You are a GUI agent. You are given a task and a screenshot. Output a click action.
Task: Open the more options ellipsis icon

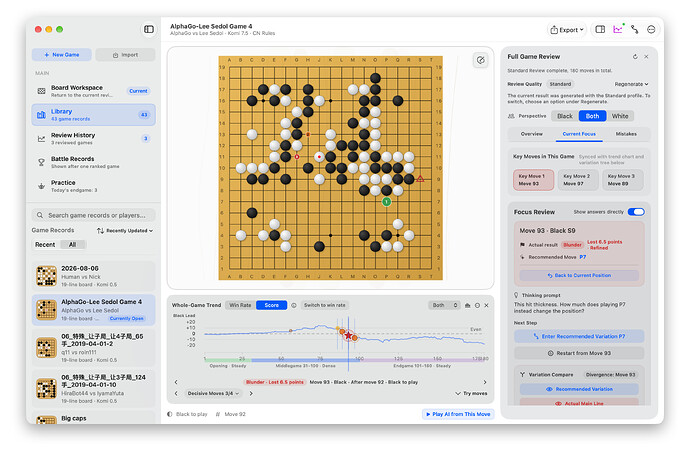click(651, 29)
